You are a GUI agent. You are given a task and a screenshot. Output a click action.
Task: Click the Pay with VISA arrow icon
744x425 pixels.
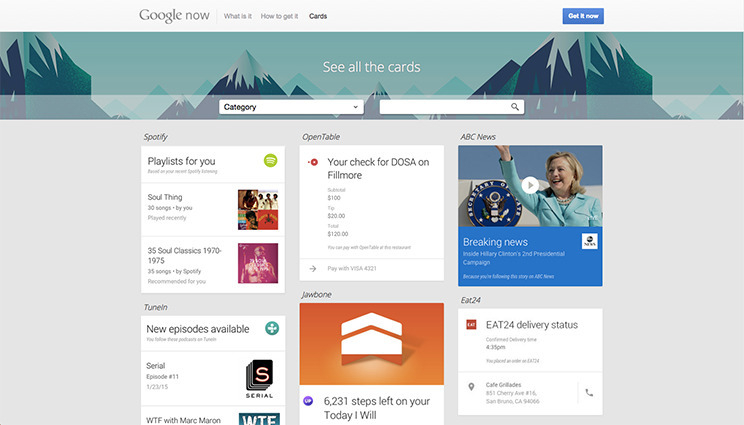pos(313,268)
